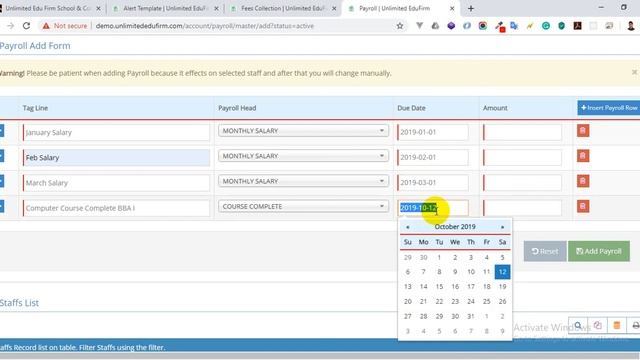Toggle checkbox for March Salary row
This screenshot has width=640, height=360.
pos(1,181)
